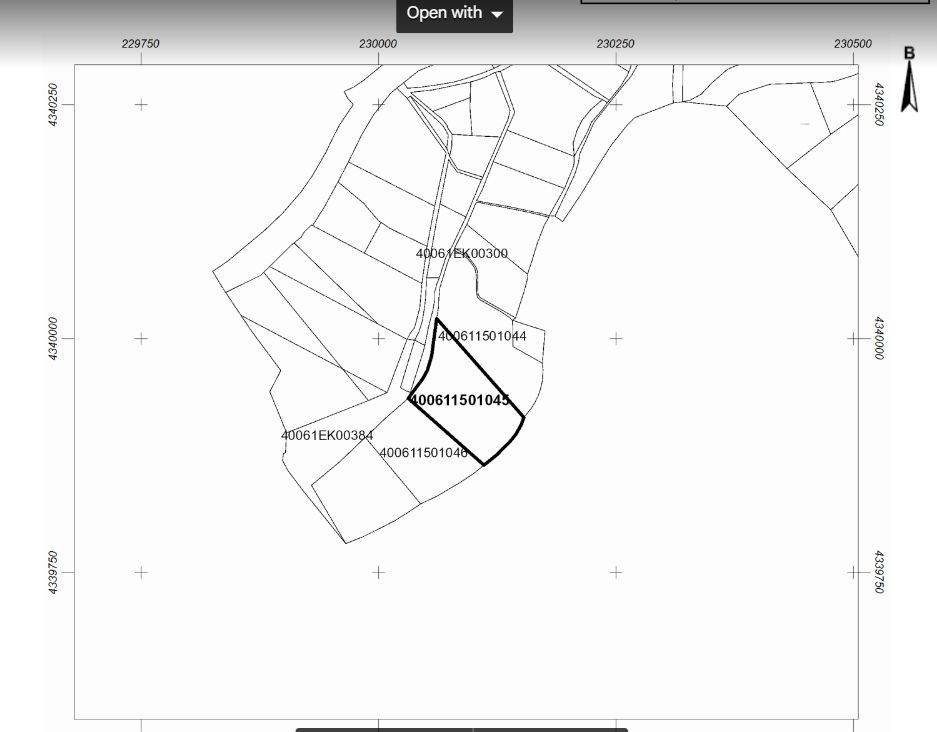The height and width of the screenshot is (732, 937).
Task: Click grid cross at 230250 / 4339750
Action: tap(616, 572)
